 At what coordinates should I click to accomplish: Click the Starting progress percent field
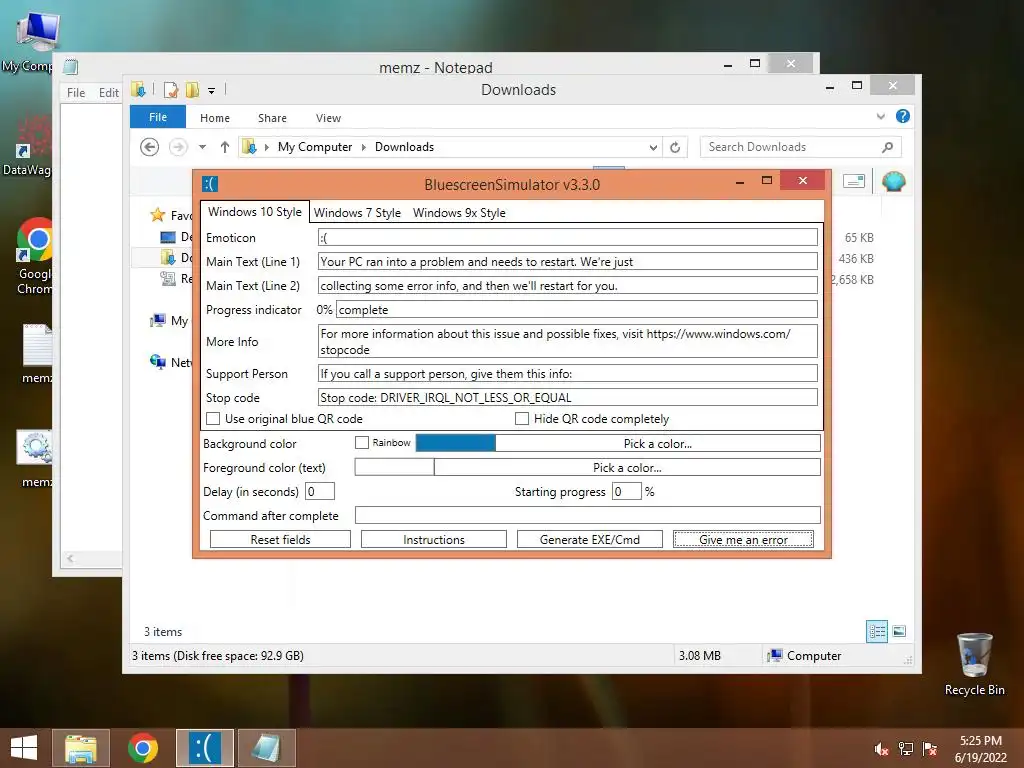[626, 491]
